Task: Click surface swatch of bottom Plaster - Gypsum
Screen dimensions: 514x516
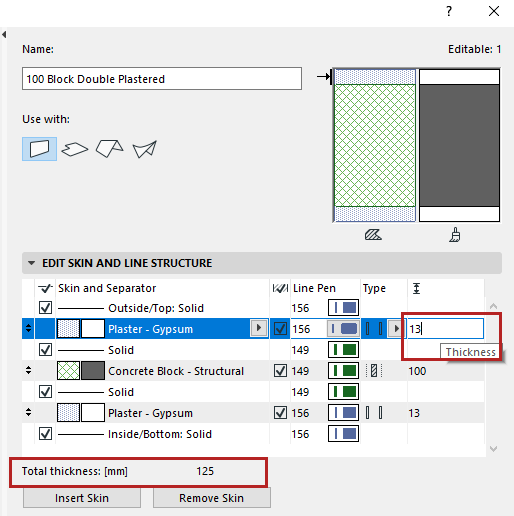Action: 93,413
